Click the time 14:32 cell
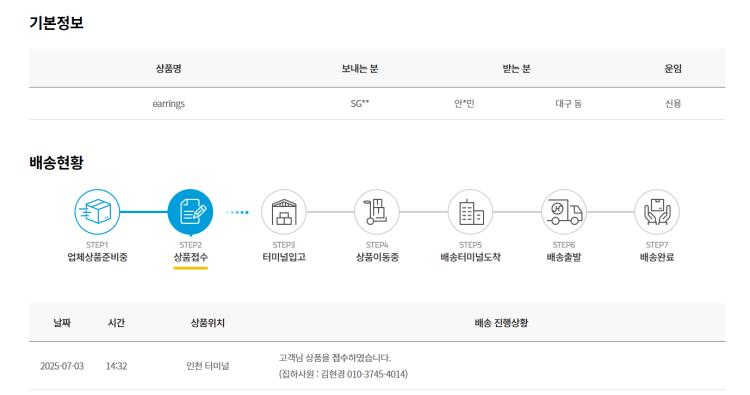Viewport: 750px width, 395px height. 116,366
